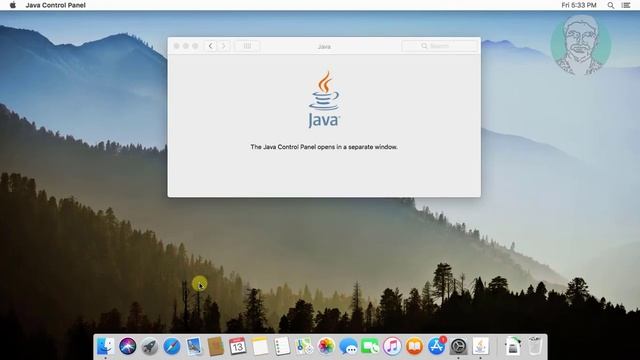Screen dimensions: 640x360
Task: Open the Trash in the dock
Action: pyautogui.click(x=535, y=347)
